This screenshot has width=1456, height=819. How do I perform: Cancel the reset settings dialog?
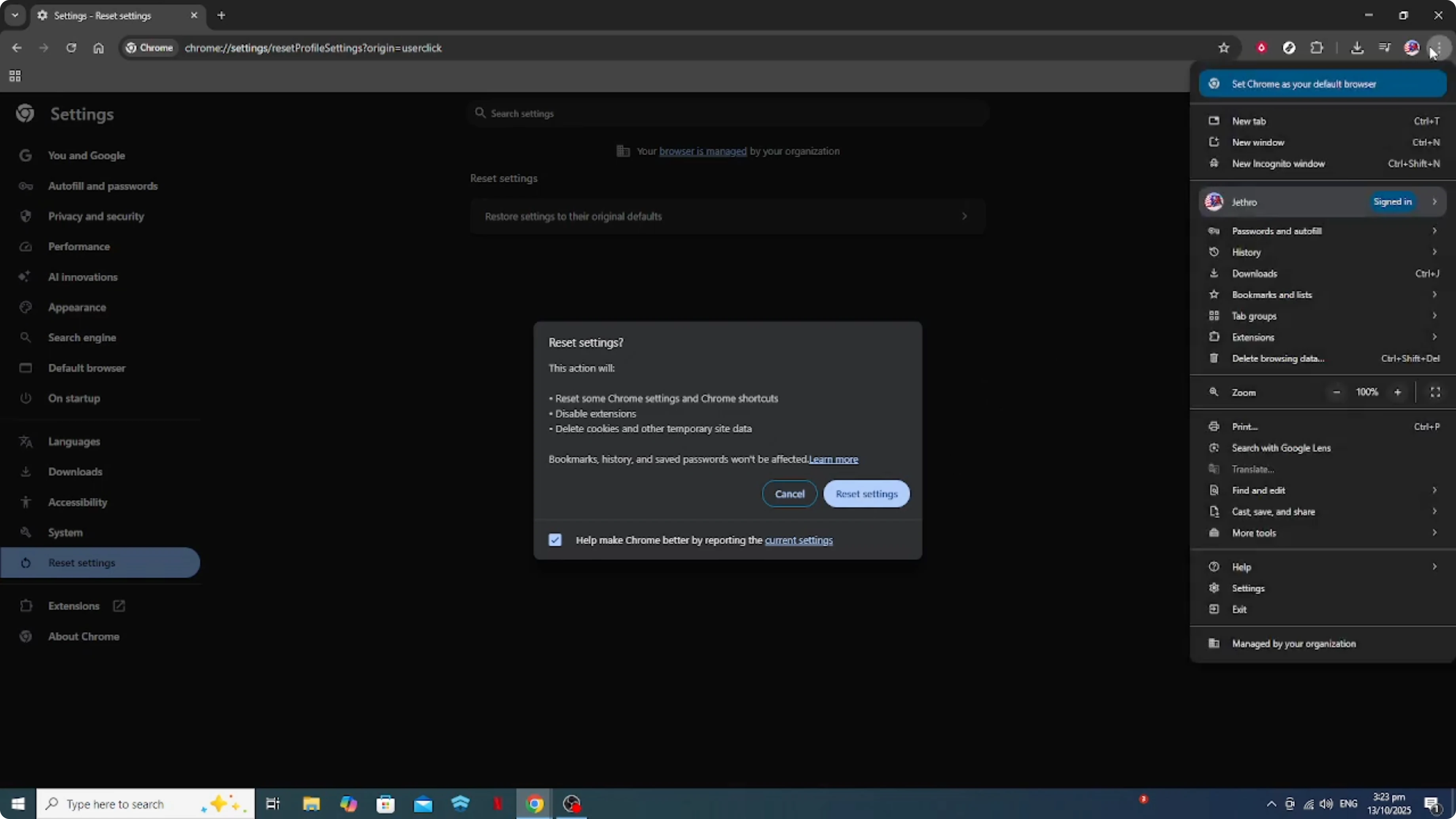[790, 494]
